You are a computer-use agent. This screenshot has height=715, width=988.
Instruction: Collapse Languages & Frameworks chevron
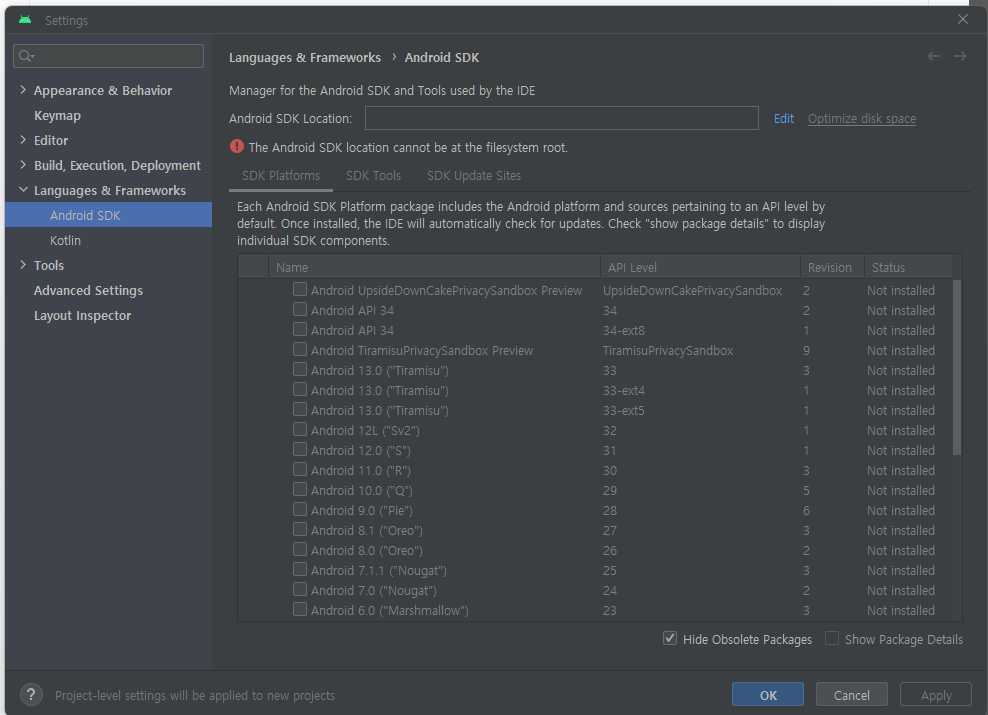[23, 190]
